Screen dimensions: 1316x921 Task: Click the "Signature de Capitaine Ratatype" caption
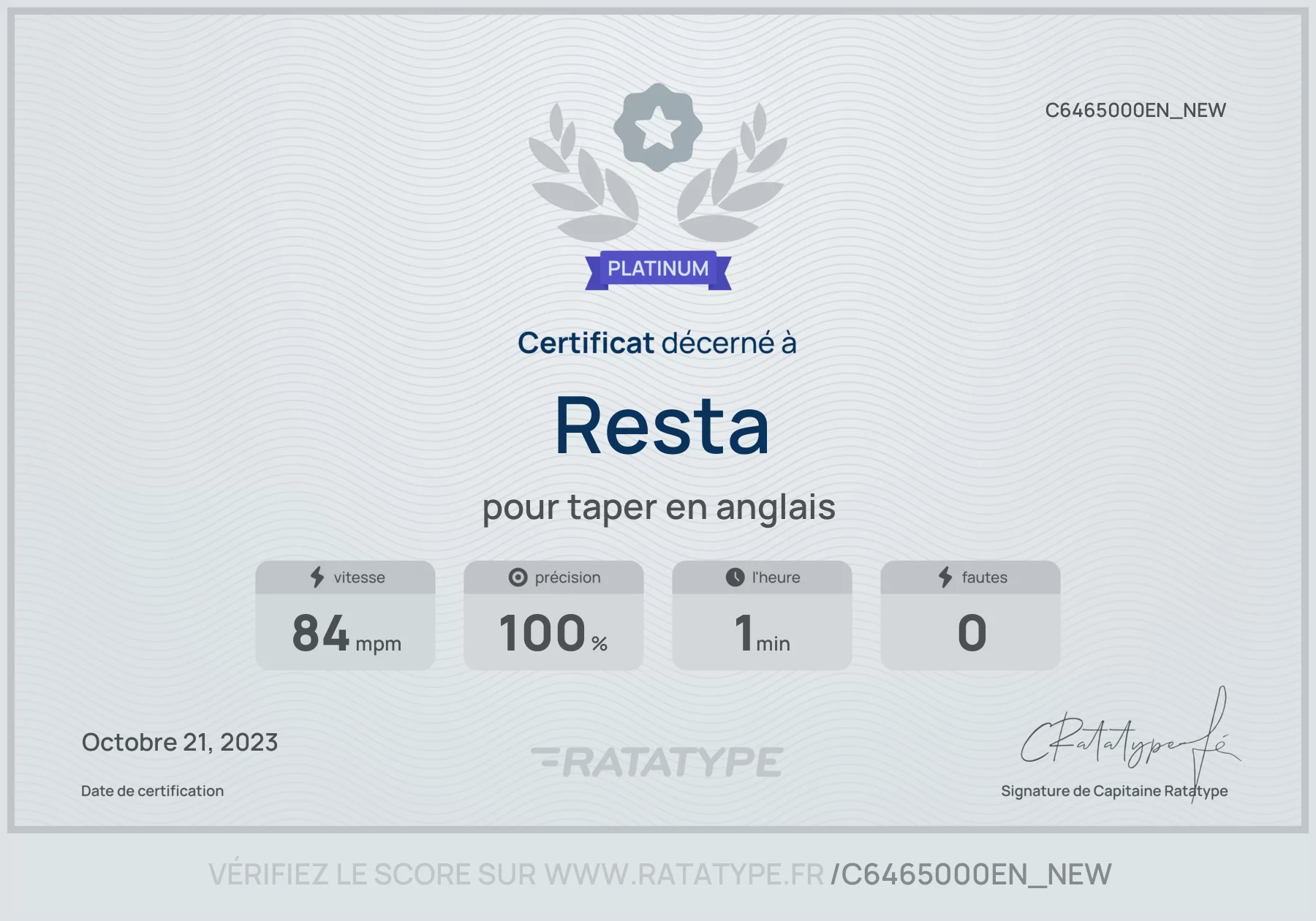click(1114, 791)
